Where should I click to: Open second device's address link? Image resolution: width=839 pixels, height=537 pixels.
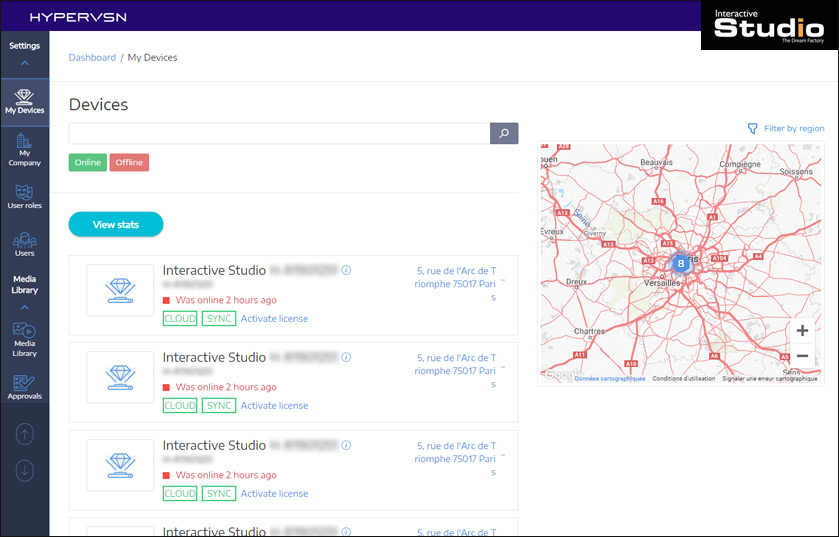click(455, 371)
